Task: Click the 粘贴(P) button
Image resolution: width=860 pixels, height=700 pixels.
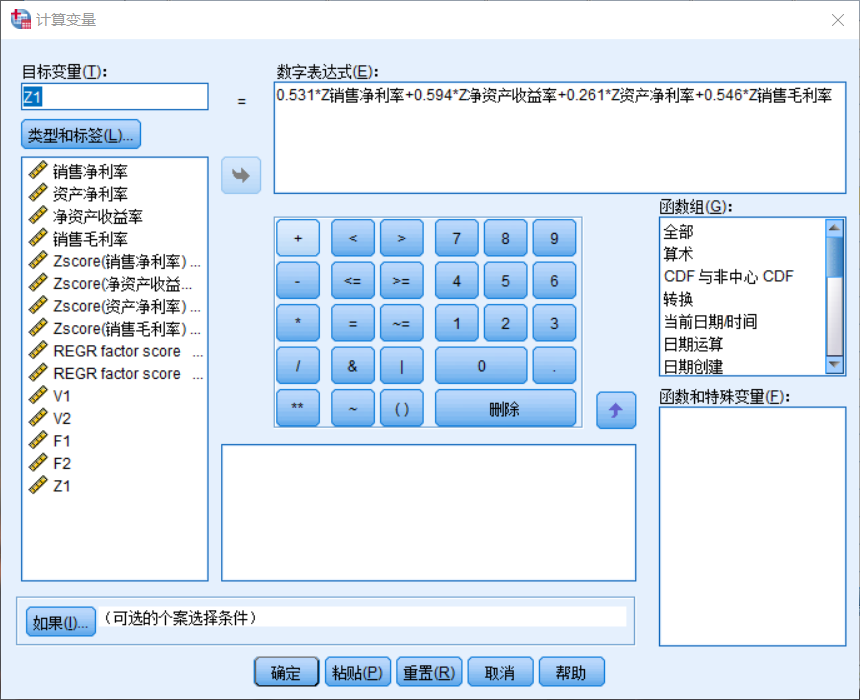Action: click(357, 671)
